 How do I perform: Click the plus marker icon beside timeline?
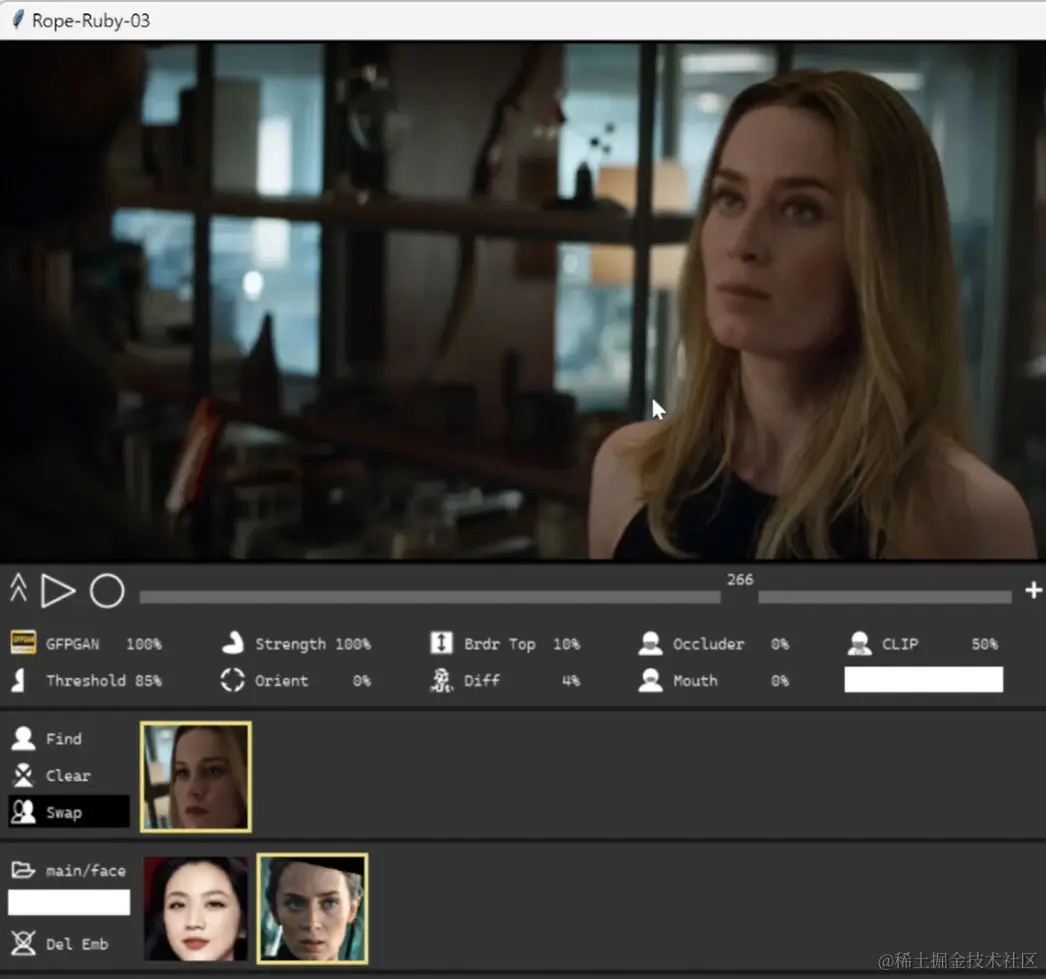(1033, 590)
